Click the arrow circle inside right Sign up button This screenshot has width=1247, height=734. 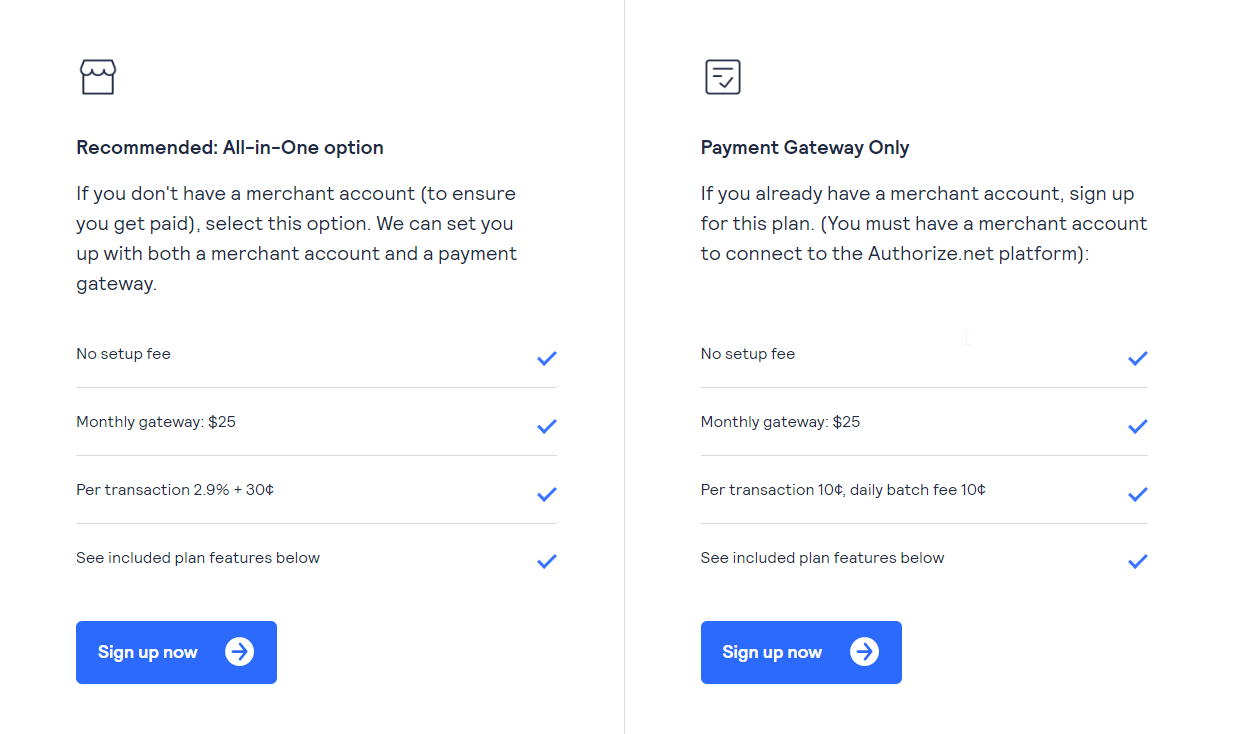[864, 652]
